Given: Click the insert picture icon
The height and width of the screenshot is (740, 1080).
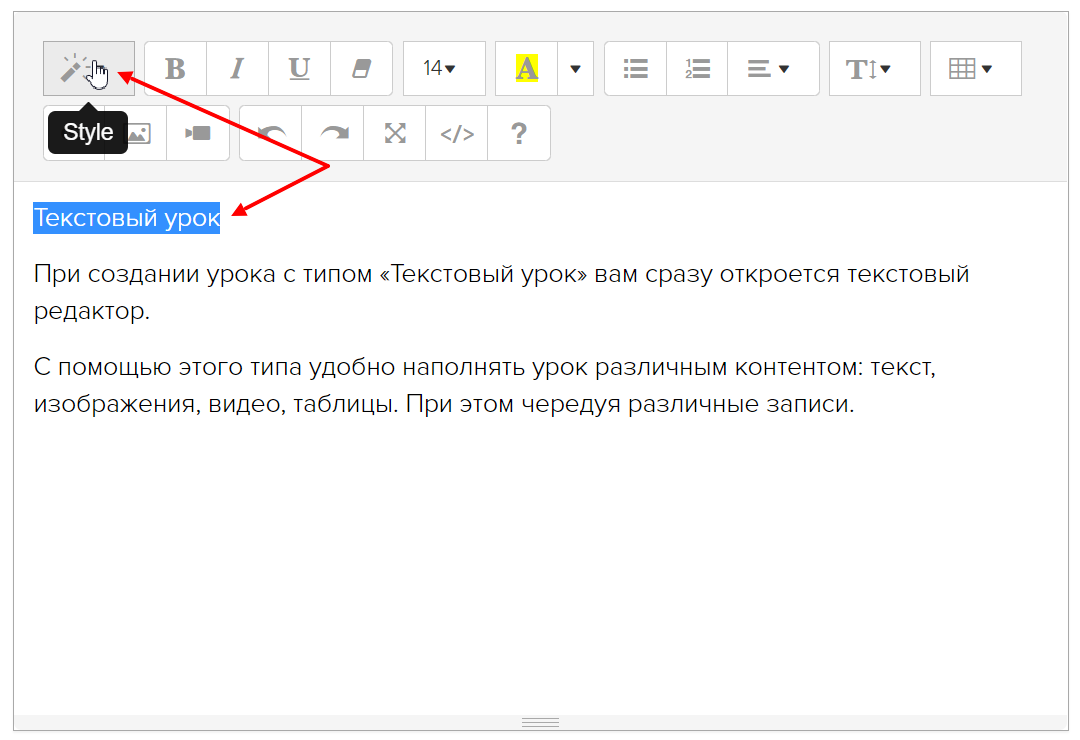Looking at the screenshot, I should 138,133.
